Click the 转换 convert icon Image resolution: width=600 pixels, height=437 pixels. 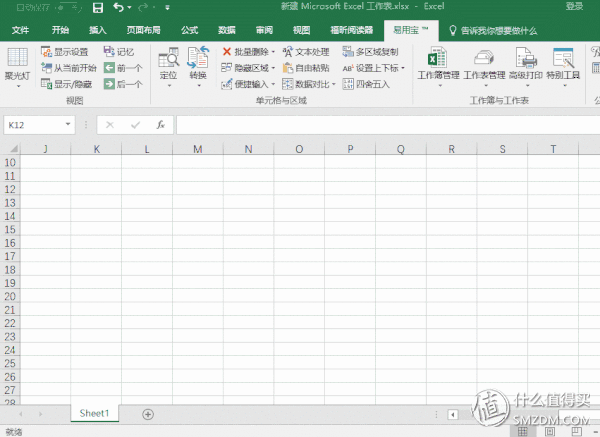click(198, 62)
